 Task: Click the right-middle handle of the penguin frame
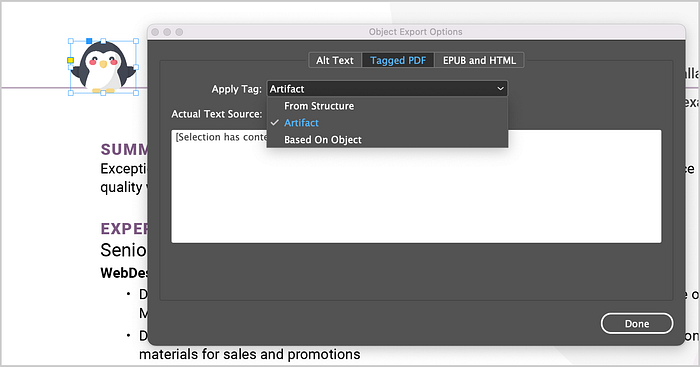pyautogui.click(x=136, y=67)
